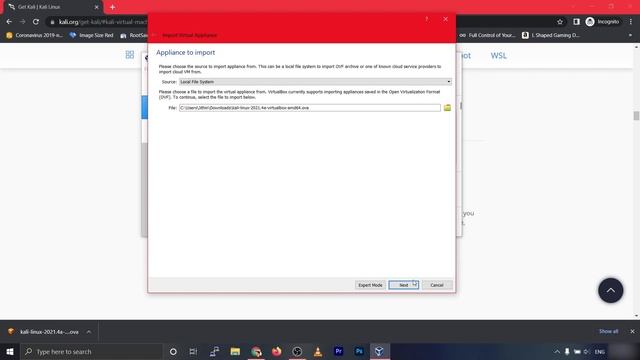Open Task View from the taskbar
The width and height of the screenshot is (640, 360).
point(193,351)
